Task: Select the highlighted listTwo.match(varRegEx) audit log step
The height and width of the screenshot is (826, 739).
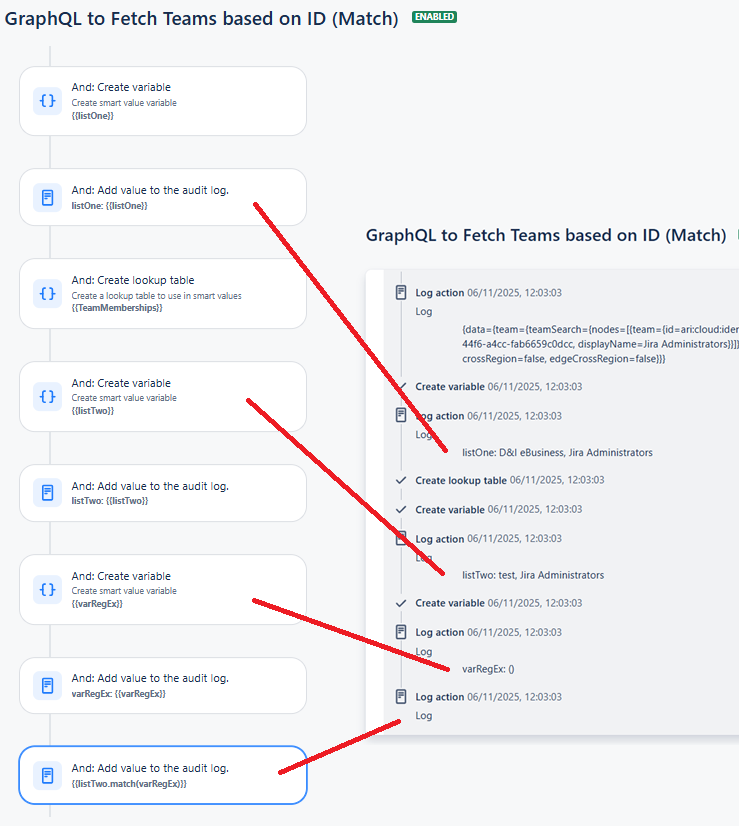Action: point(163,775)
